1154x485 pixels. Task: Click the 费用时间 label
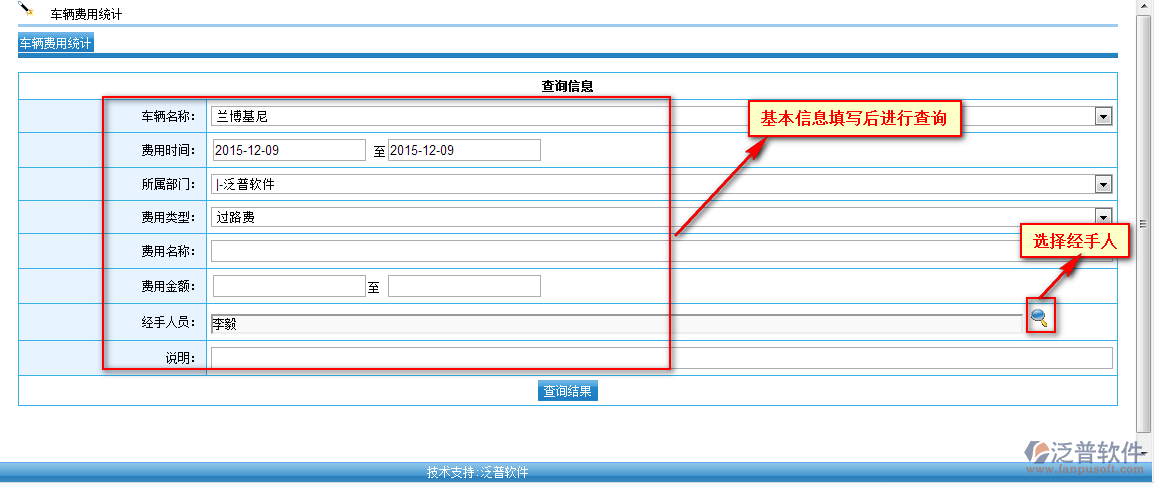[168, 150]
